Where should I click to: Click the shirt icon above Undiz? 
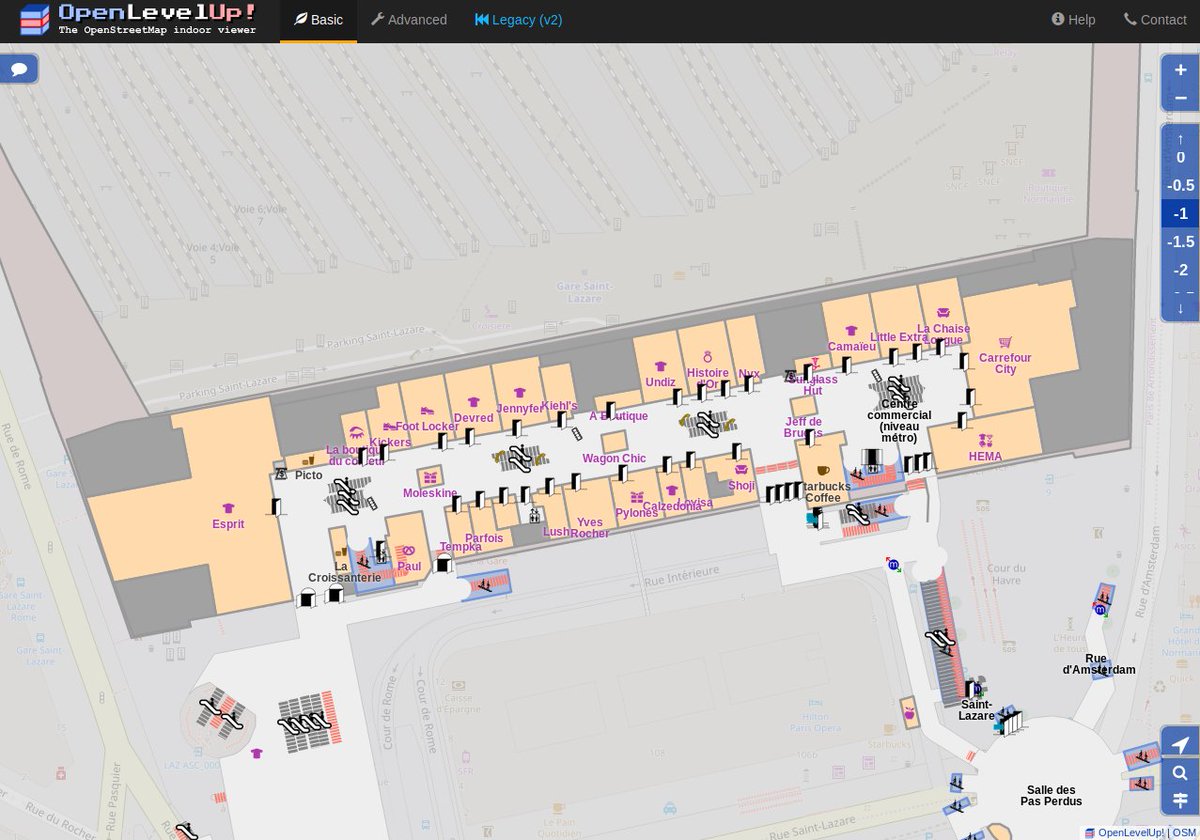pos(660,367)
